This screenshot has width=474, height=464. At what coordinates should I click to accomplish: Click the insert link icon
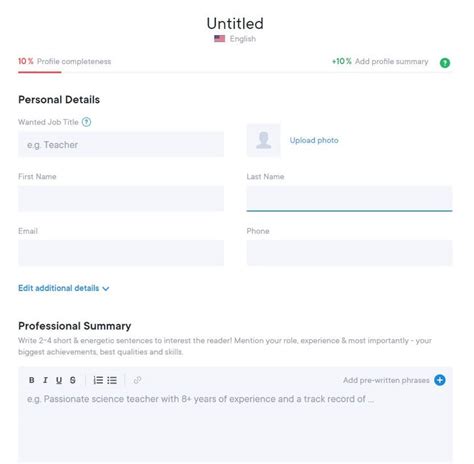coord(137,380)
